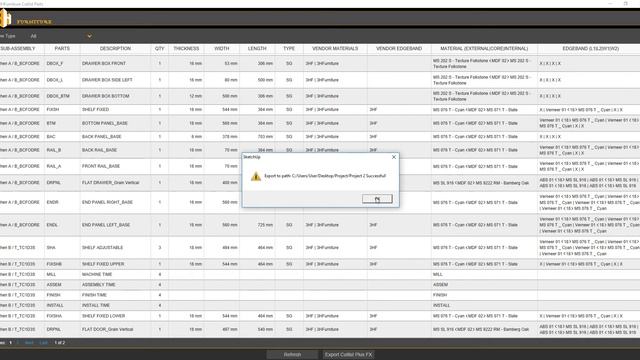Click the TYPE column header
The width and height of the screenshot is (640, 360).
pyautogui.click(x=289, y=49)
